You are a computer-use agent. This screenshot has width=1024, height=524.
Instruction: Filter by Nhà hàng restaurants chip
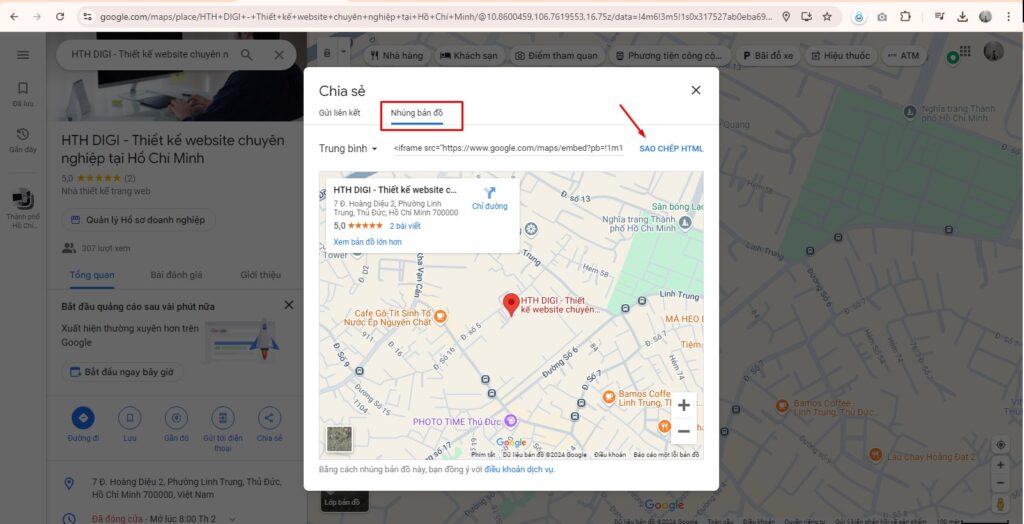coord(396,56)
